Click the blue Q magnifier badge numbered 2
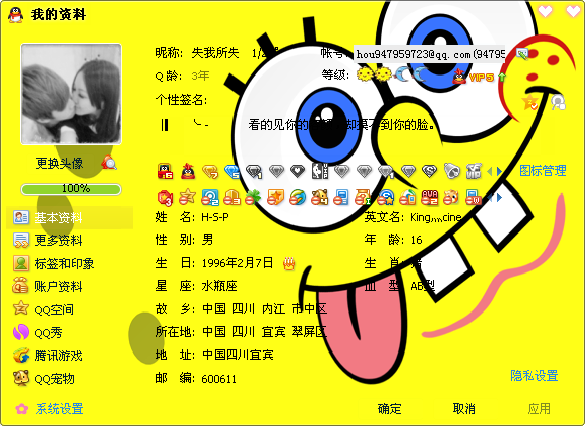Screen dimensions: 585x426 pos(210,197)
